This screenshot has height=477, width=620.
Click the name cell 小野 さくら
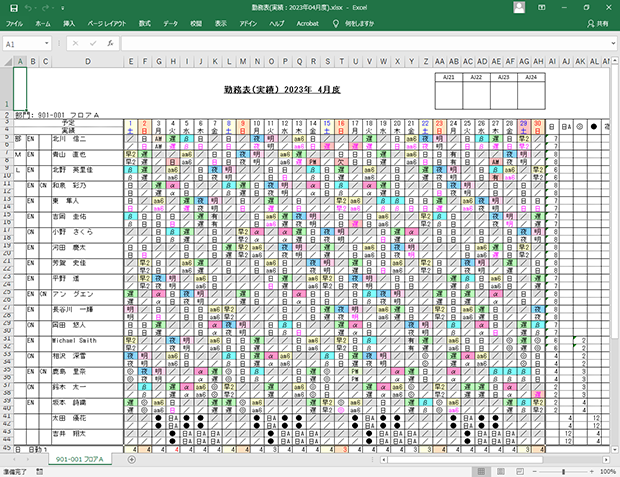(87, 232)
